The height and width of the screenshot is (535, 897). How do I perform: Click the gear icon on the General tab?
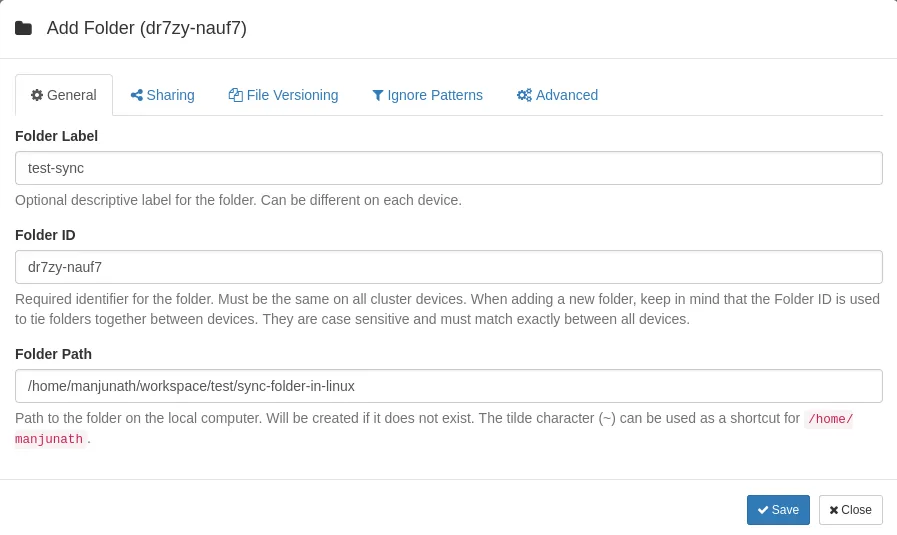coord(37,95)
